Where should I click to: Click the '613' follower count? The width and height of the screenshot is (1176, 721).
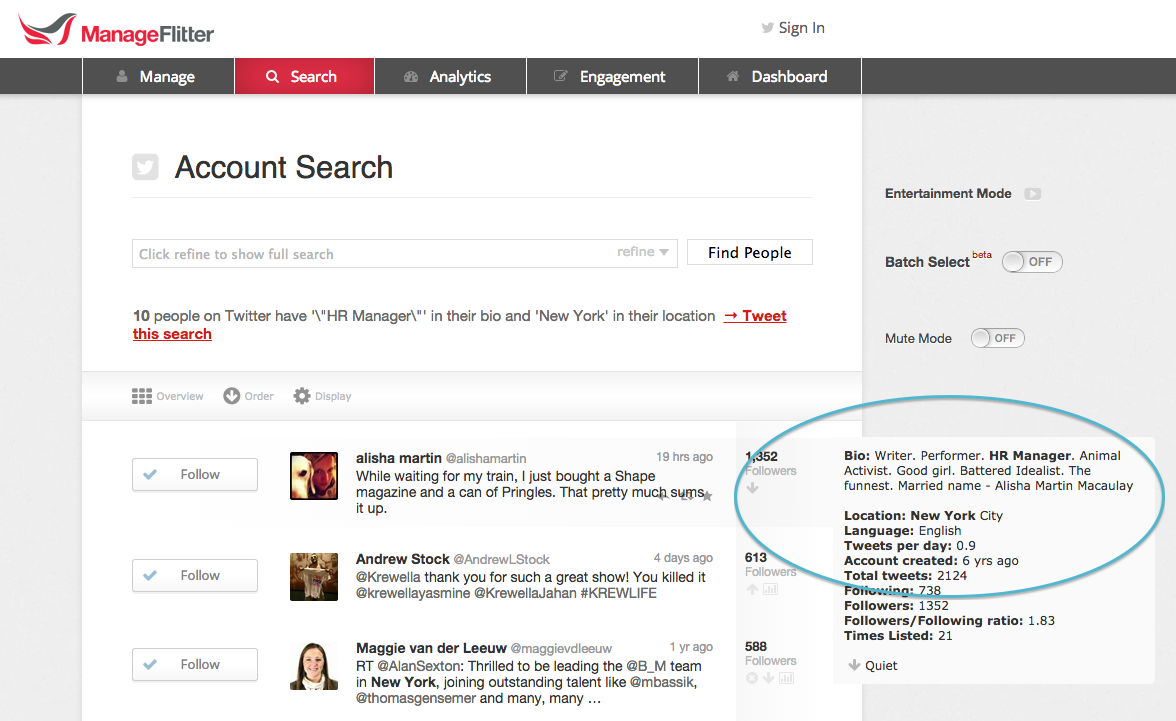pos(756,557)
